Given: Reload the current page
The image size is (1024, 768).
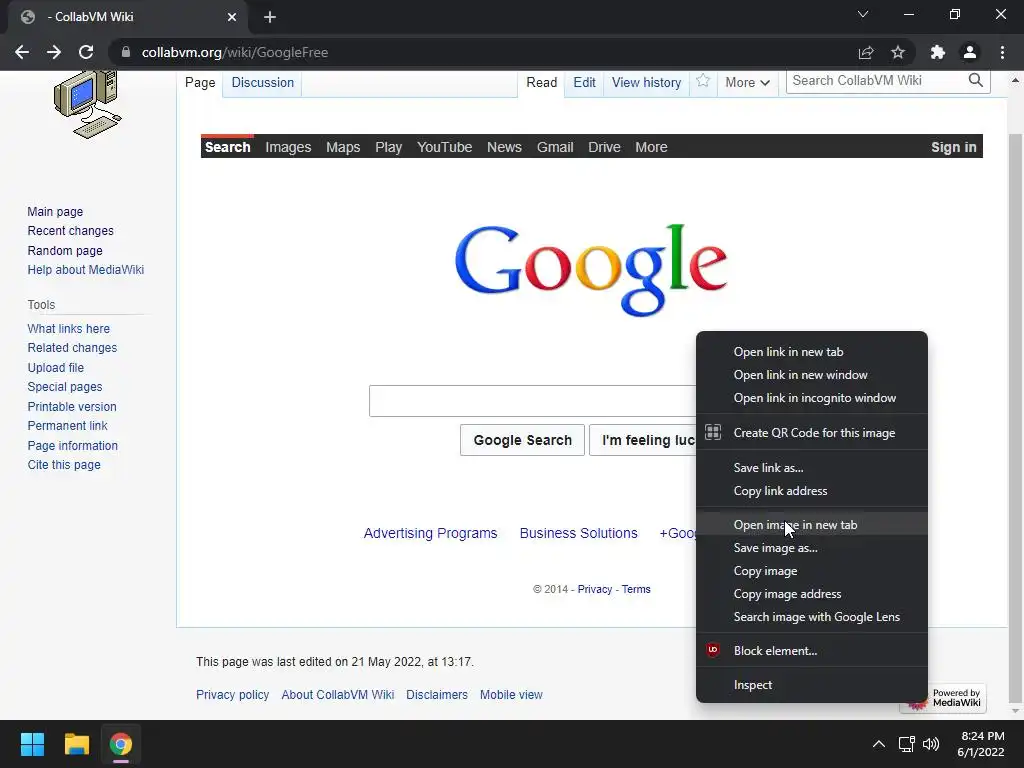Looking at the screenshot, I should coord(86,52).
